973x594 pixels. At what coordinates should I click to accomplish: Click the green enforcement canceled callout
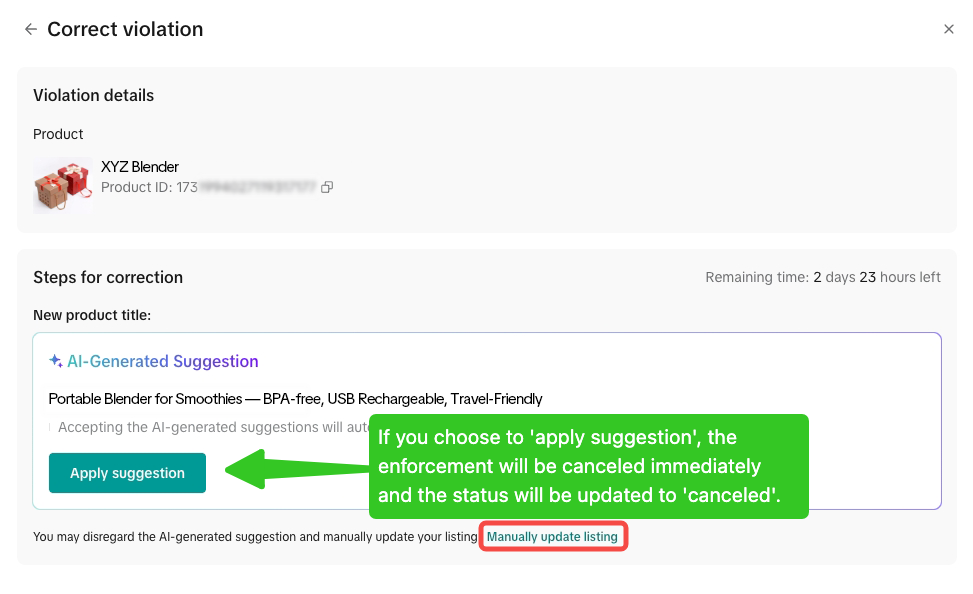point(588,466)
